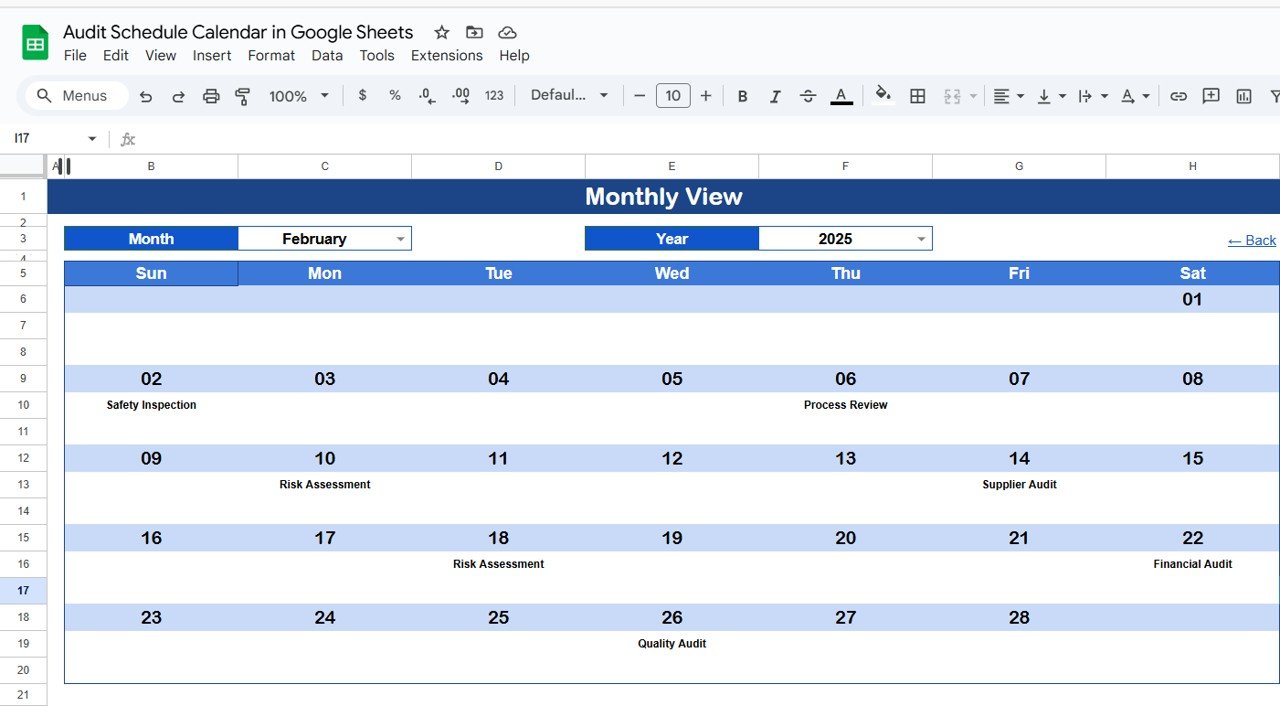
Task: Expand the zoom level 100% dropdown
Action: (299, 96)
